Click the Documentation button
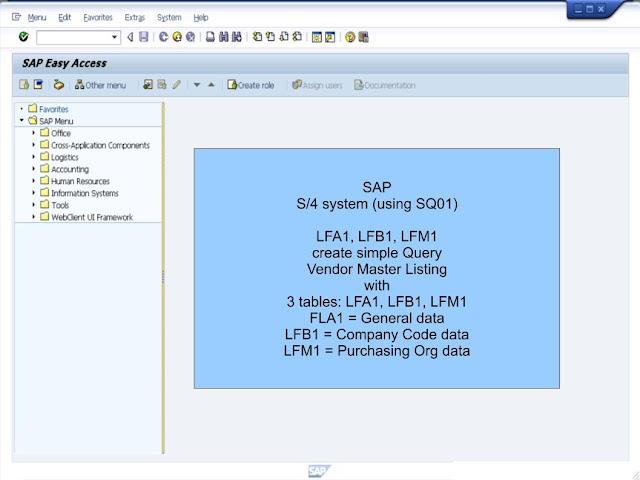640x480 pixels. point(385,85)
